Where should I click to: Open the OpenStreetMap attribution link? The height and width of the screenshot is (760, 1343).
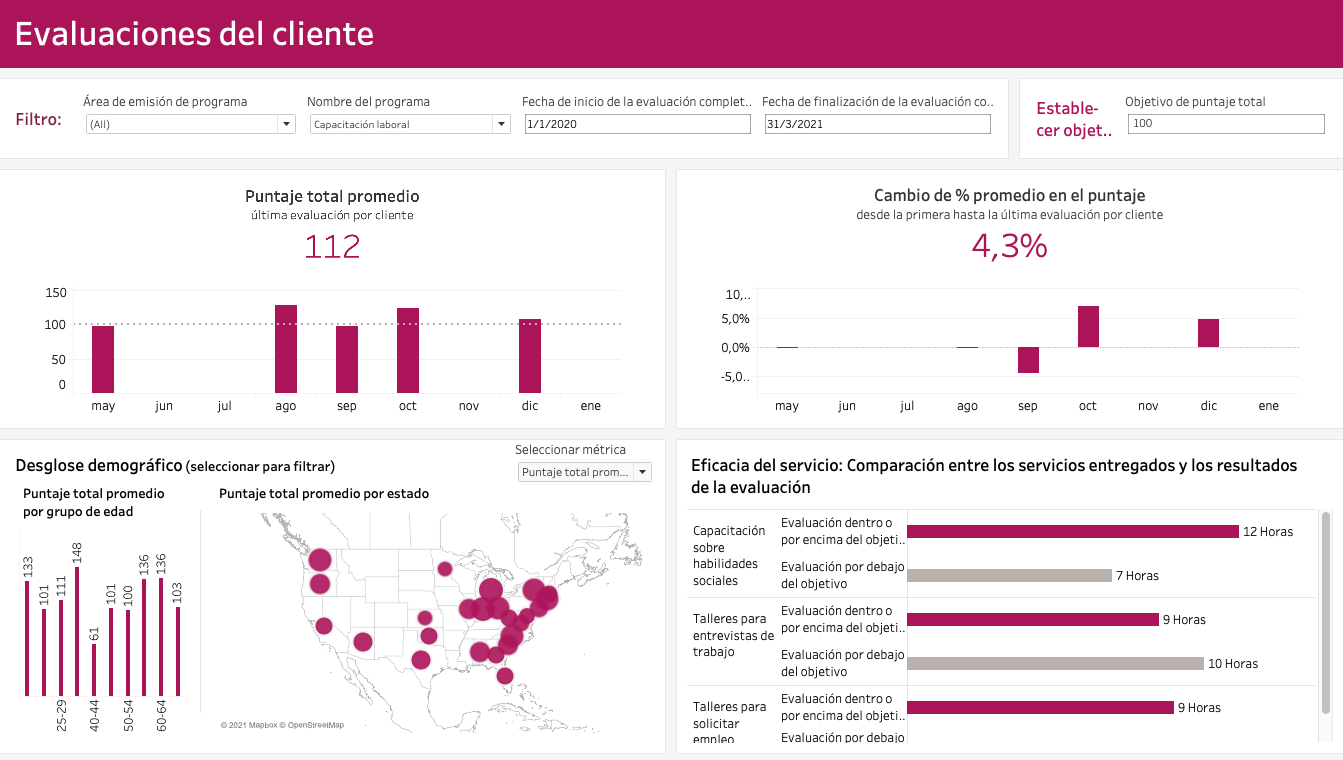point(316,725)
